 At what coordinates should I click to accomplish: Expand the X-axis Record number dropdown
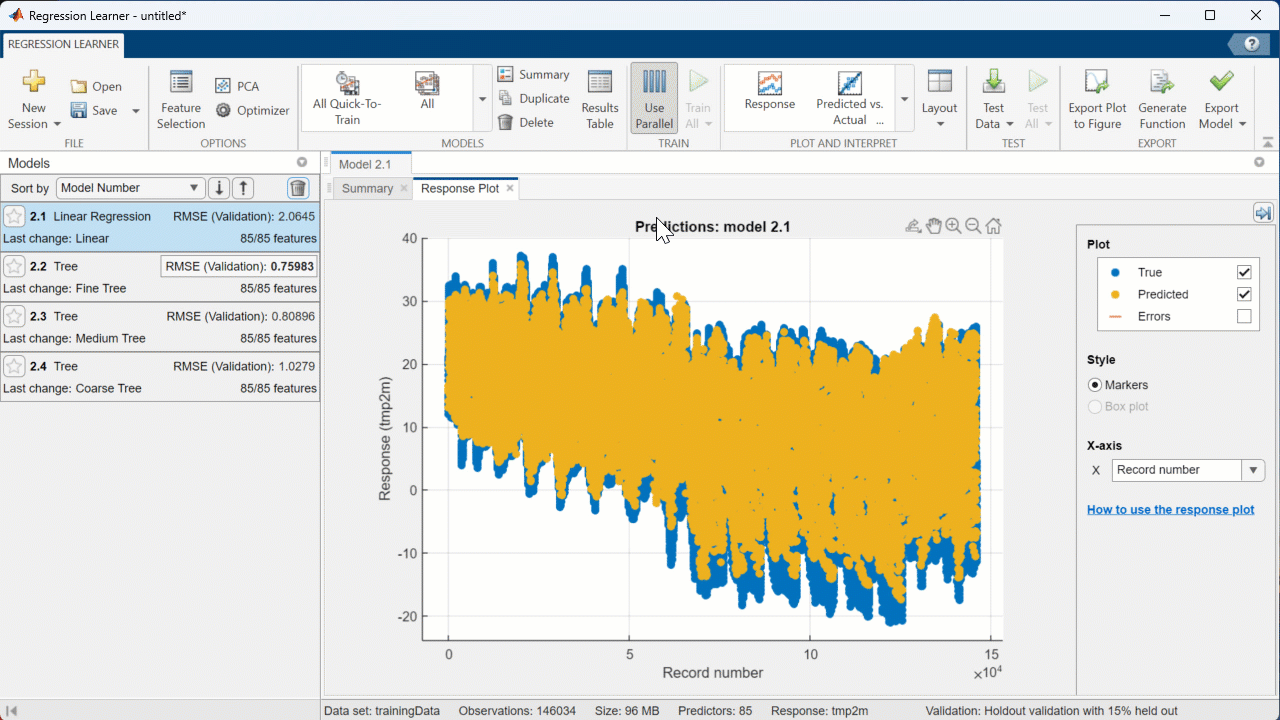[1253, 470]
